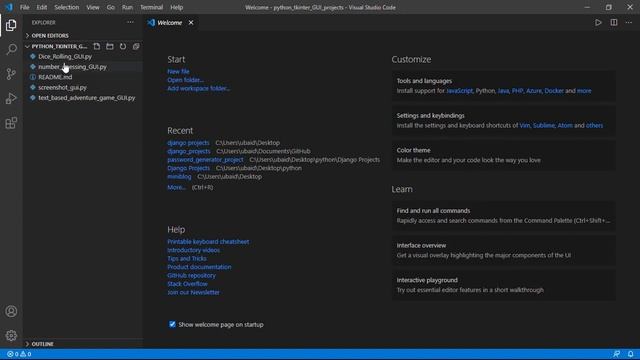The image size is (640, 360).
Task: Open the Color theme customize card
Action: (504, 155)
